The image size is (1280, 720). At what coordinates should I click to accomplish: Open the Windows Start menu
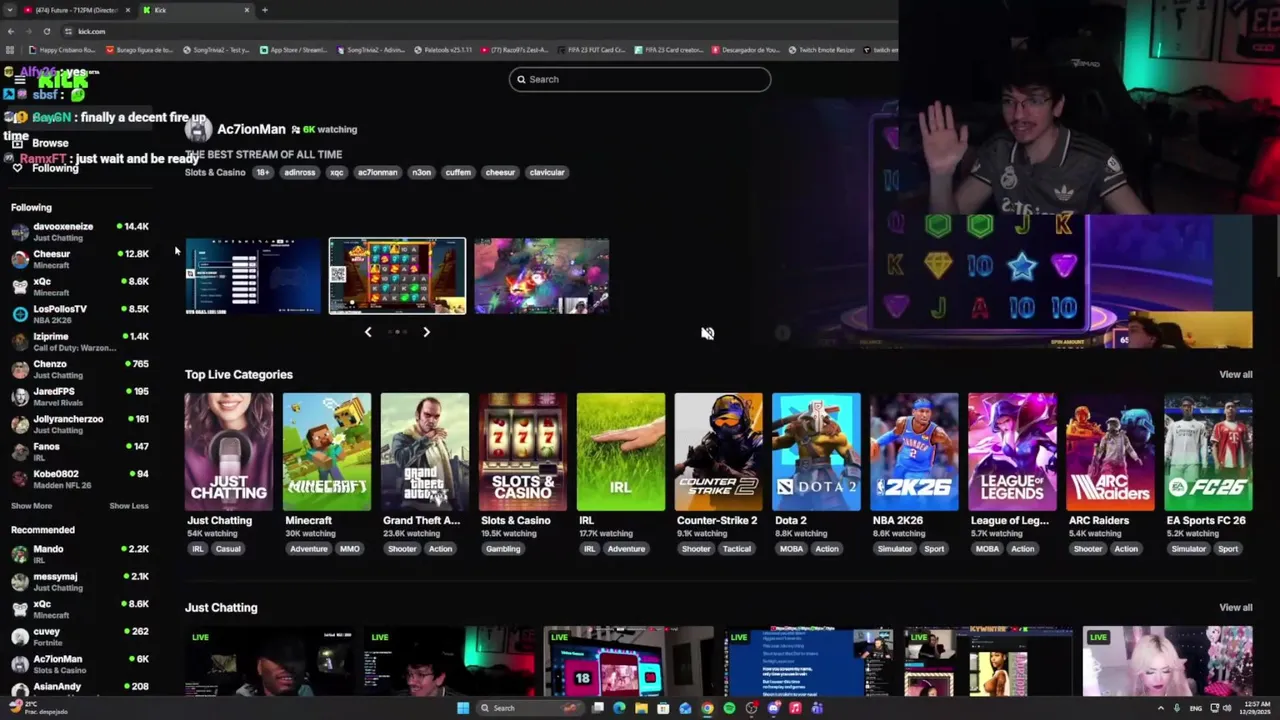pyautogui.click(x=463, y=708)
